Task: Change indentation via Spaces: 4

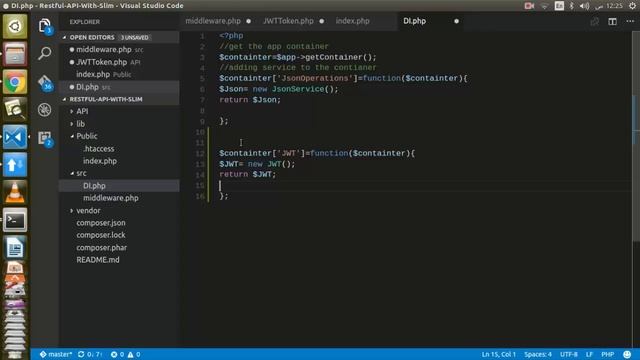Action: 538,354
